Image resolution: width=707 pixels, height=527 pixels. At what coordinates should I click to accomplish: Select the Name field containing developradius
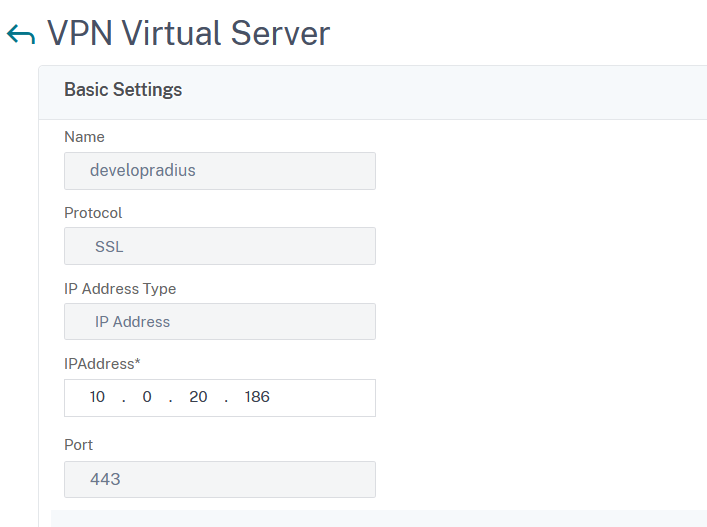coord(219,171)
